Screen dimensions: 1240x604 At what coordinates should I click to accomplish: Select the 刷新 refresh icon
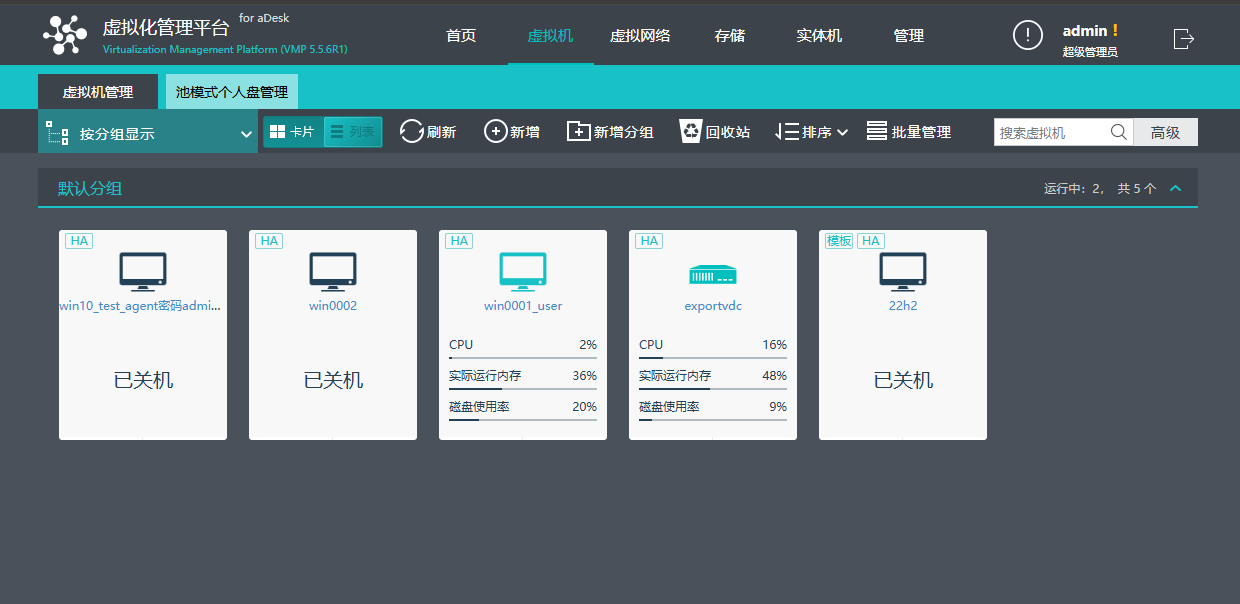409,131
